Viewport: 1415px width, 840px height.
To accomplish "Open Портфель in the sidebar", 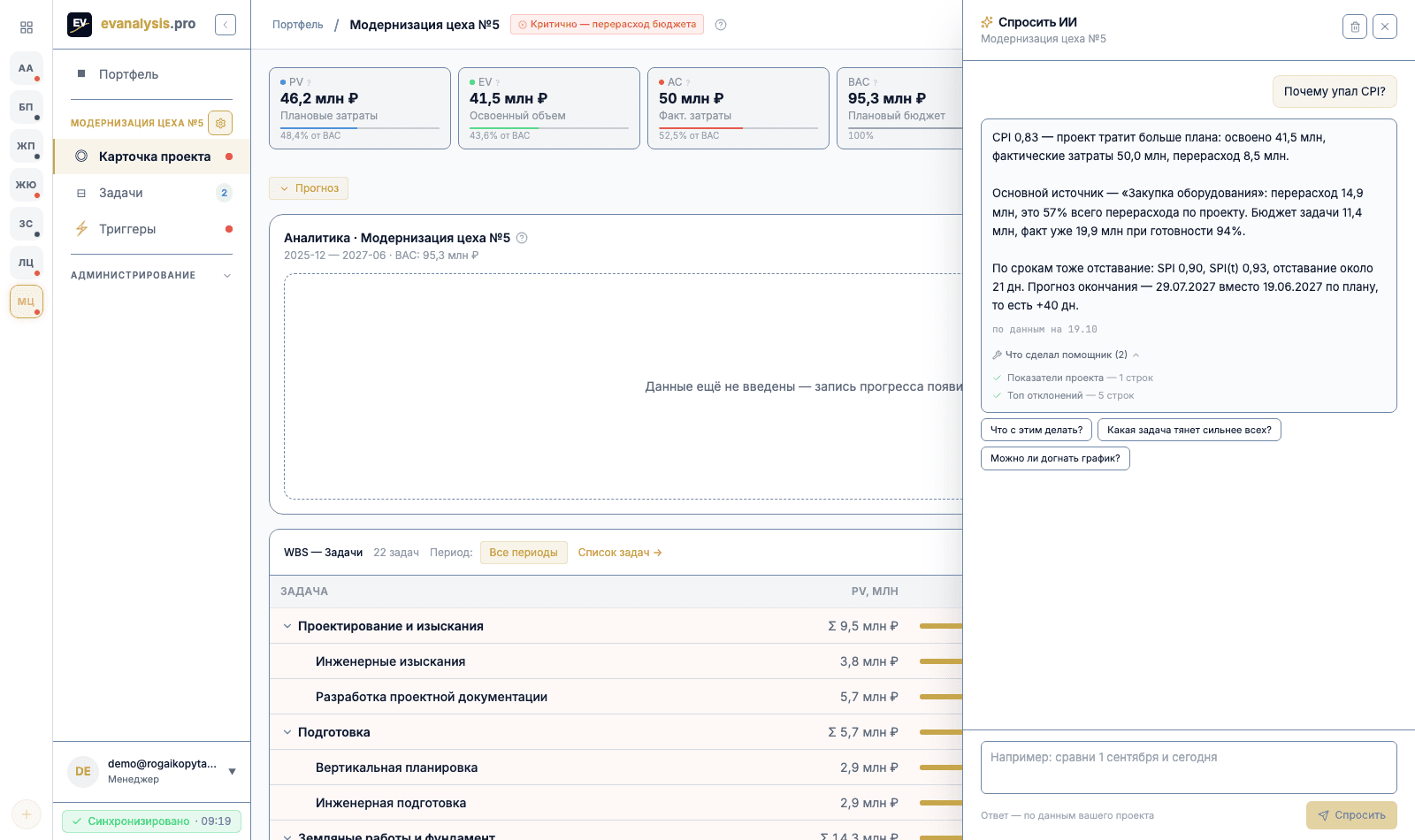I will click(151, 74).
